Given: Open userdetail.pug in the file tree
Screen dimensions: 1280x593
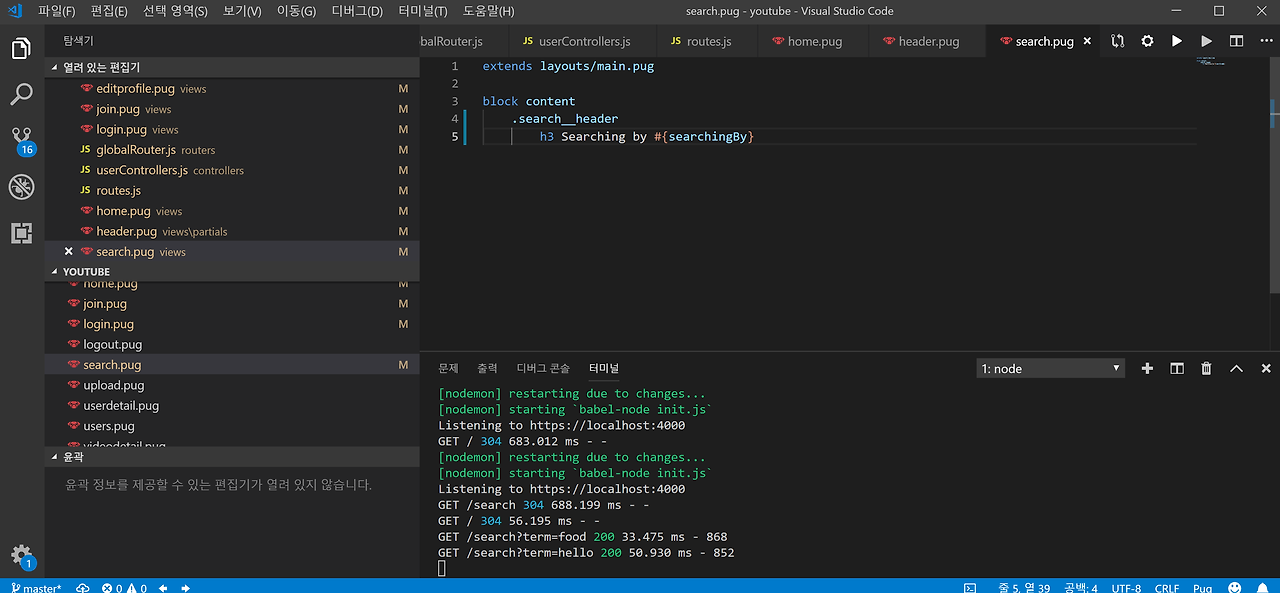Looking at the screenshot, I should pos(121,406).
